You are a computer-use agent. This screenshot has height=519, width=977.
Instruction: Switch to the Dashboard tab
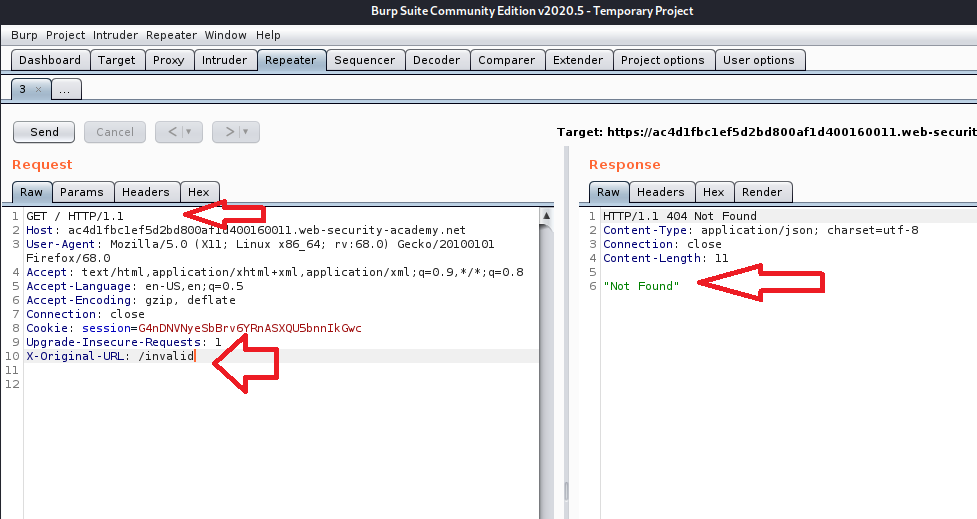50,60
